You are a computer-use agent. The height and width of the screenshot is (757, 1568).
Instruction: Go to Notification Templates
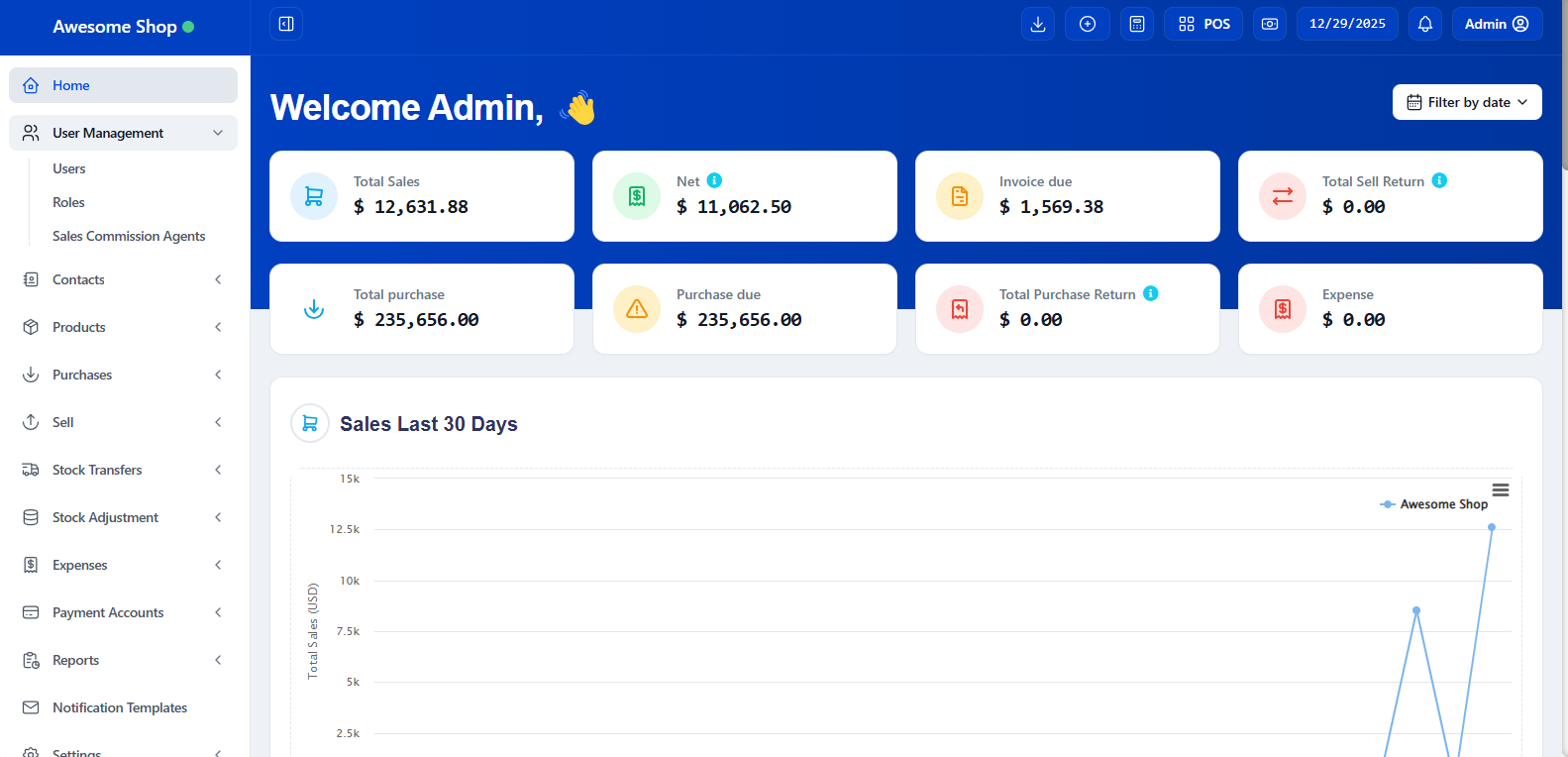click(120, 707)
